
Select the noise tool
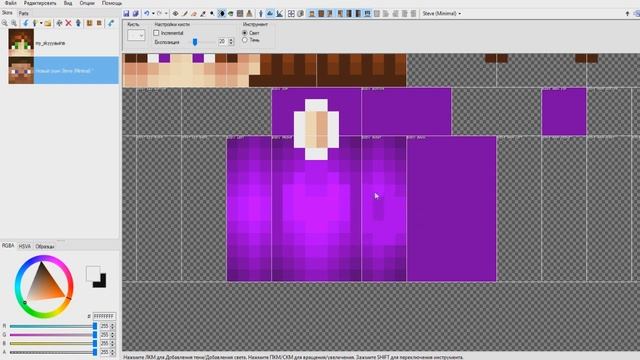tap(240, 13)
